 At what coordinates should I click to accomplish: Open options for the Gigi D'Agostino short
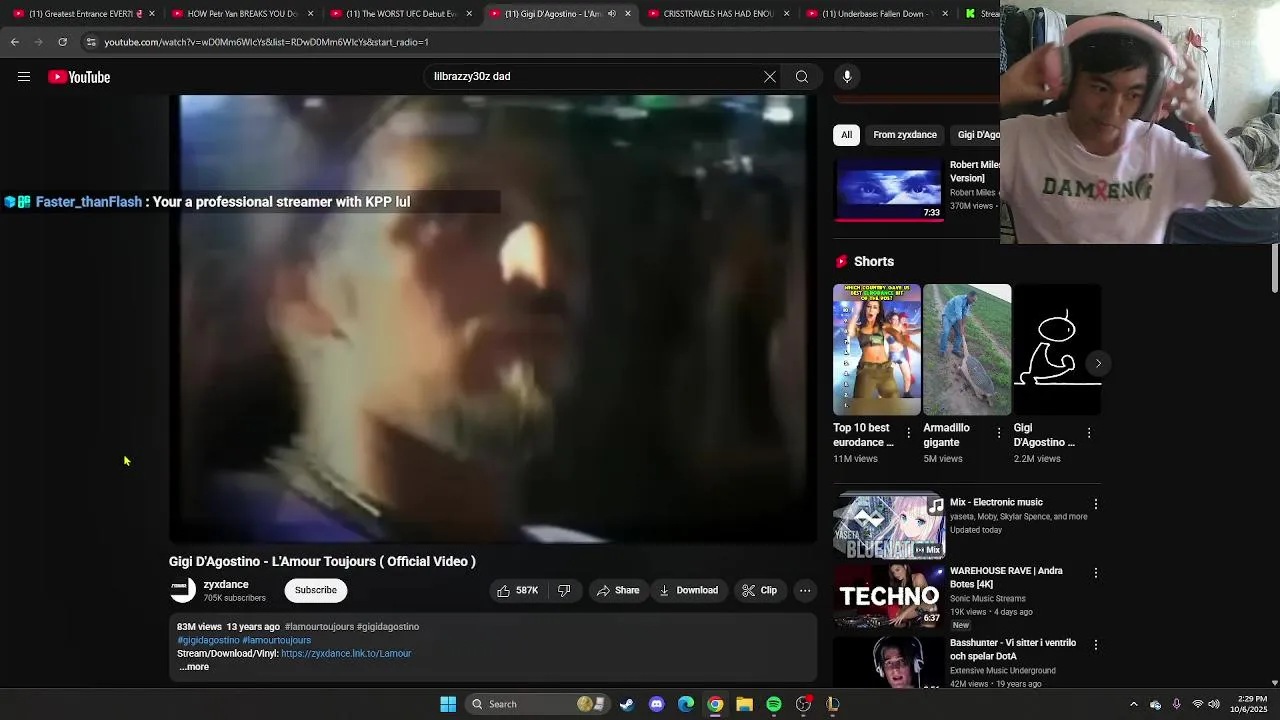point(1088,433)
